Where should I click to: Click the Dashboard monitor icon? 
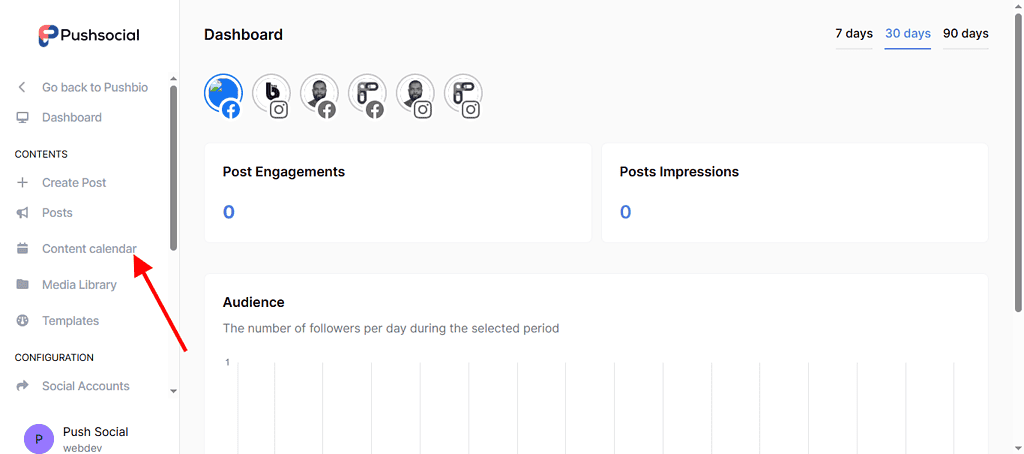coord(22,118)
